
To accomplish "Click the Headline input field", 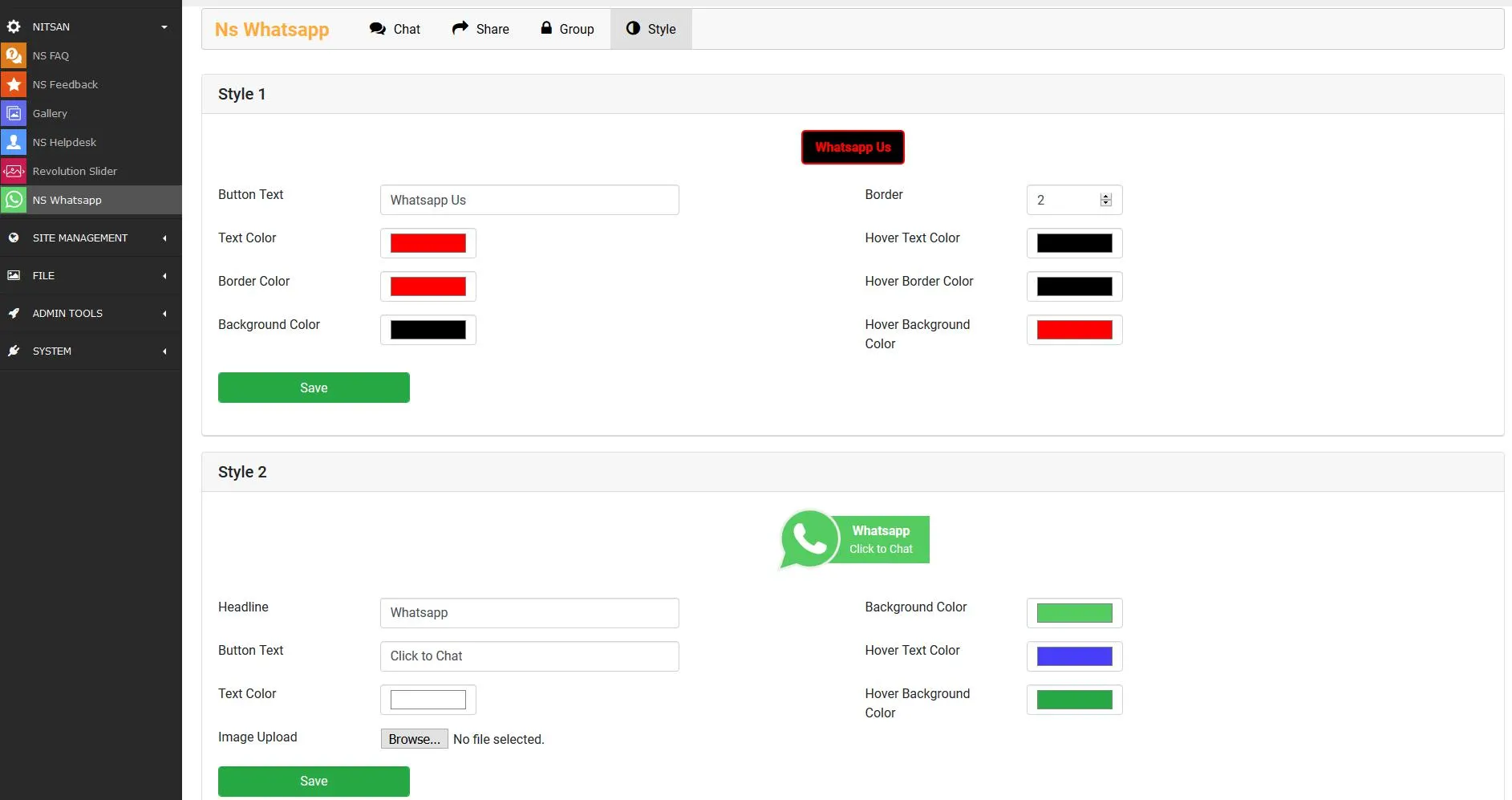I will [529, 613].
